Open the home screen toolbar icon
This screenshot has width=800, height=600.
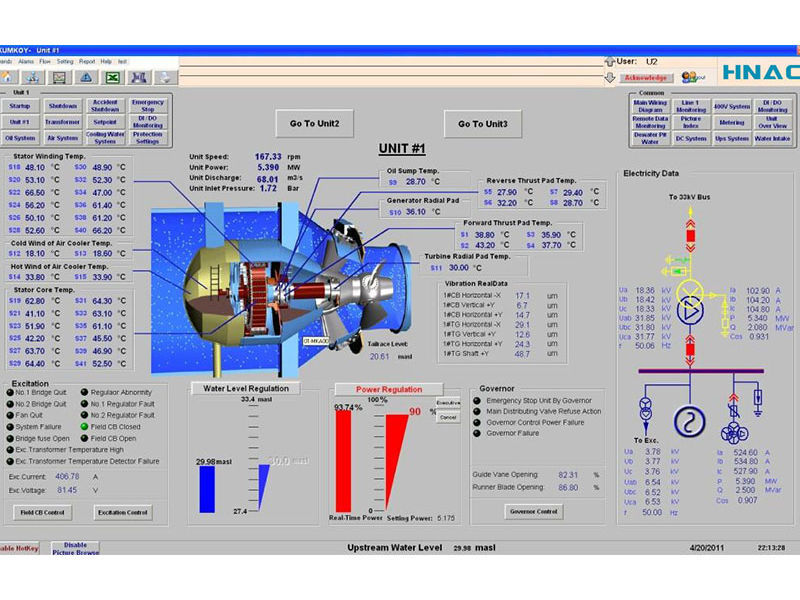pyautogui.click(x=7, y=77)
